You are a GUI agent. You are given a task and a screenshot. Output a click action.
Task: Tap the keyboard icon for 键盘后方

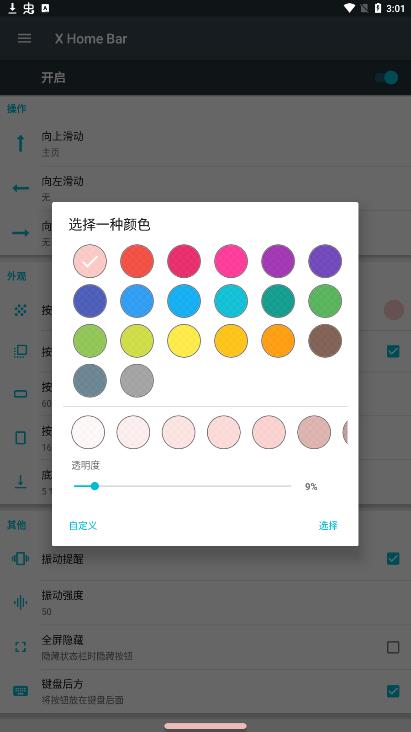pyautogui.click(x=21, y=691)
